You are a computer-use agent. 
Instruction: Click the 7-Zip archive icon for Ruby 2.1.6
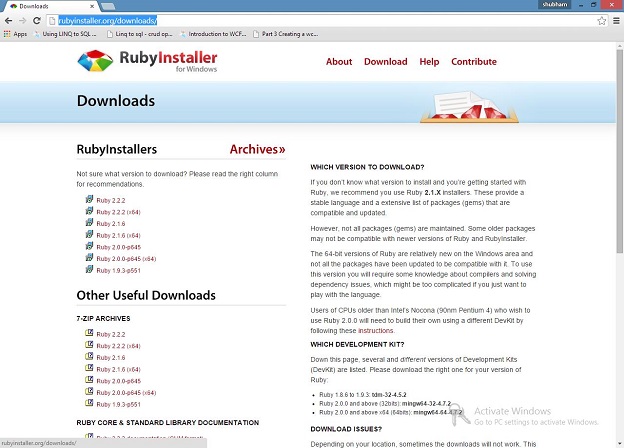click(89, 356)
